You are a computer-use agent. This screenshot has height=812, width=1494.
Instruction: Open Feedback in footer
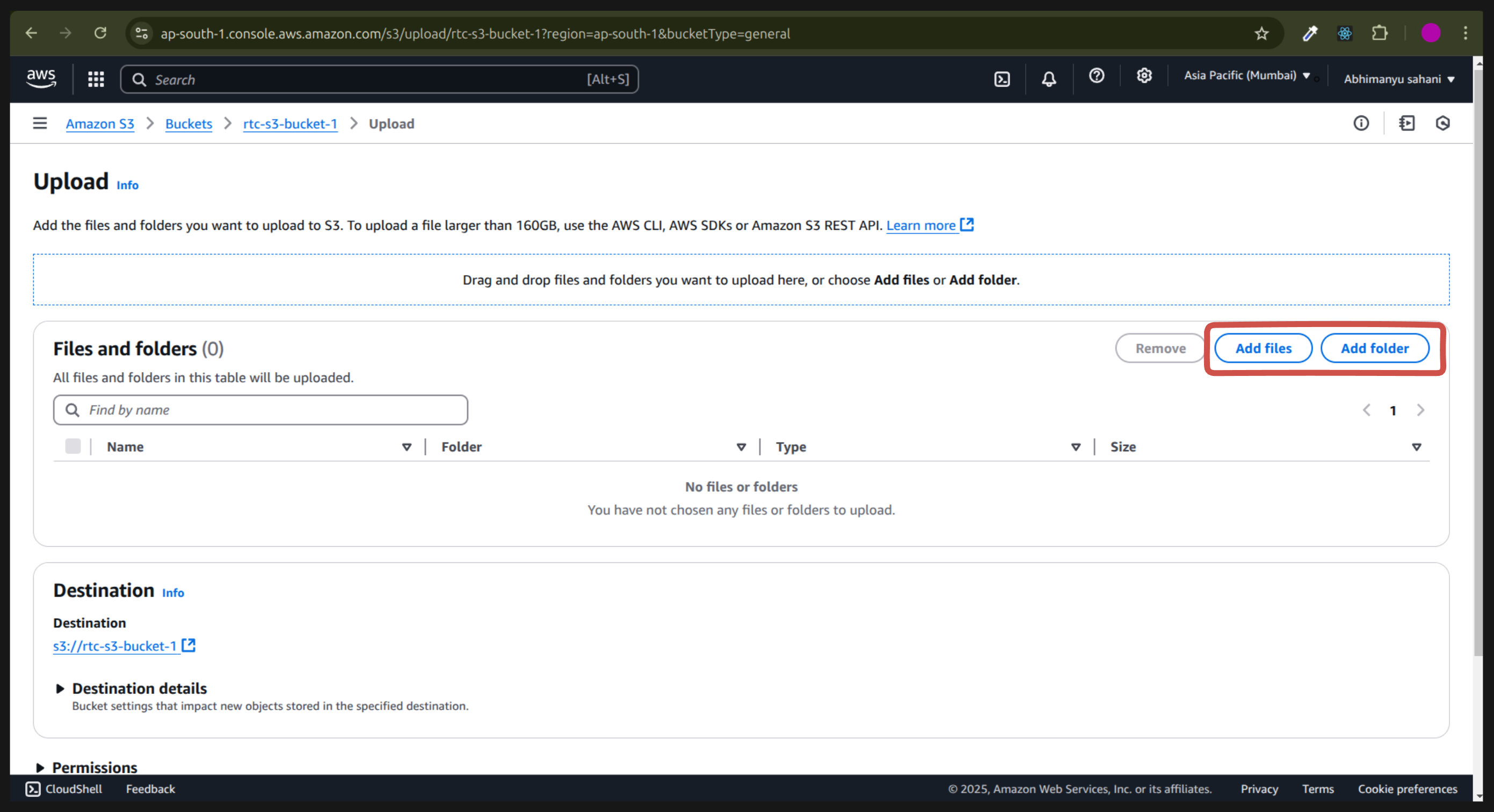coord(150,789)
